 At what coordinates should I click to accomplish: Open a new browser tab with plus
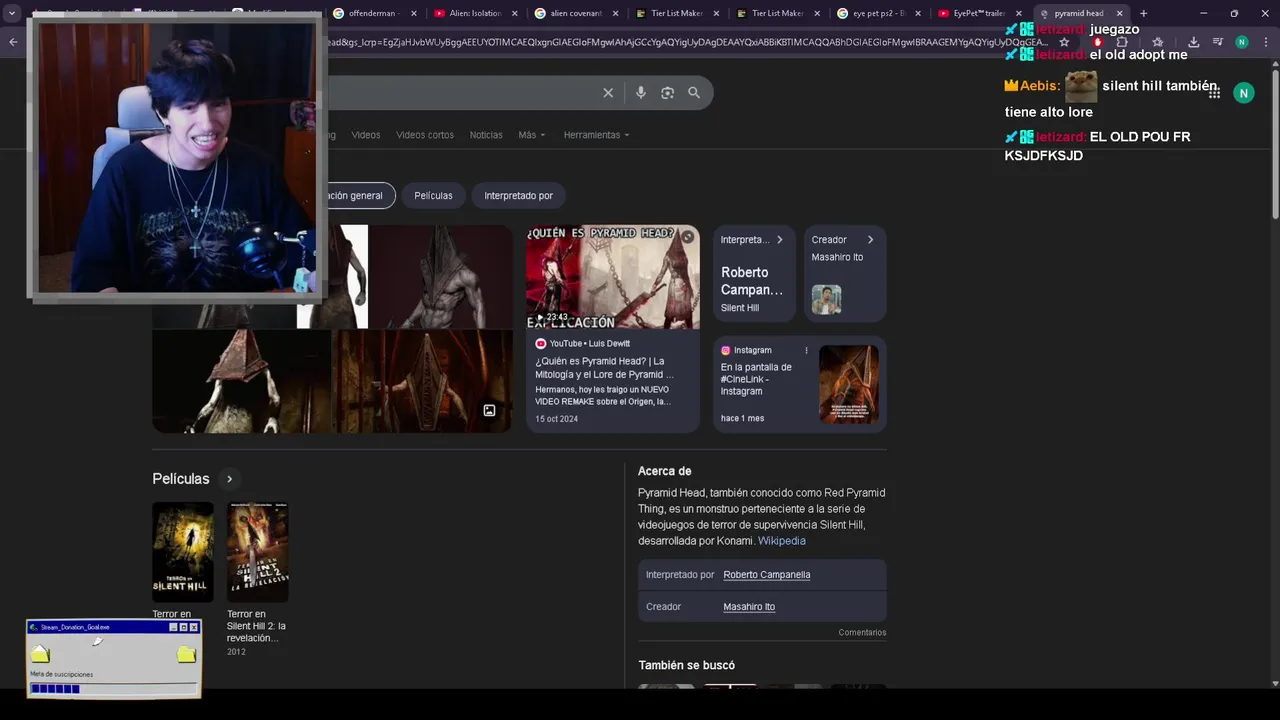pyautogui.click(x=1143, y=13)
